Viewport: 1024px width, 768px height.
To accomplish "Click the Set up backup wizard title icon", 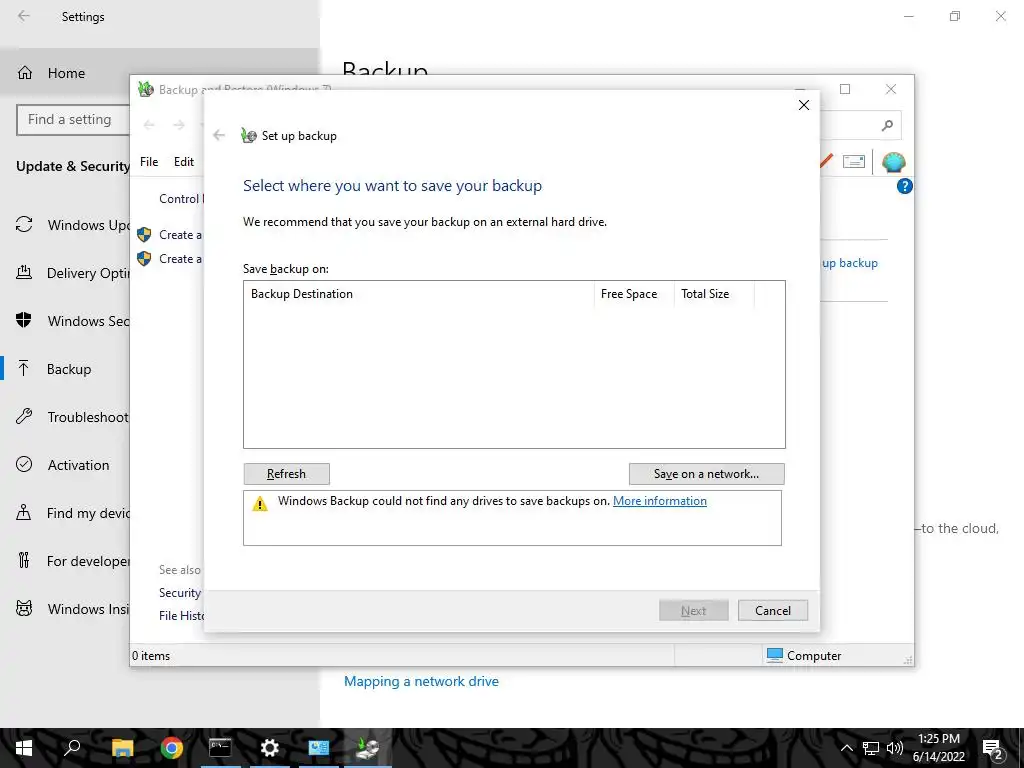I will (x=249, y=135).
